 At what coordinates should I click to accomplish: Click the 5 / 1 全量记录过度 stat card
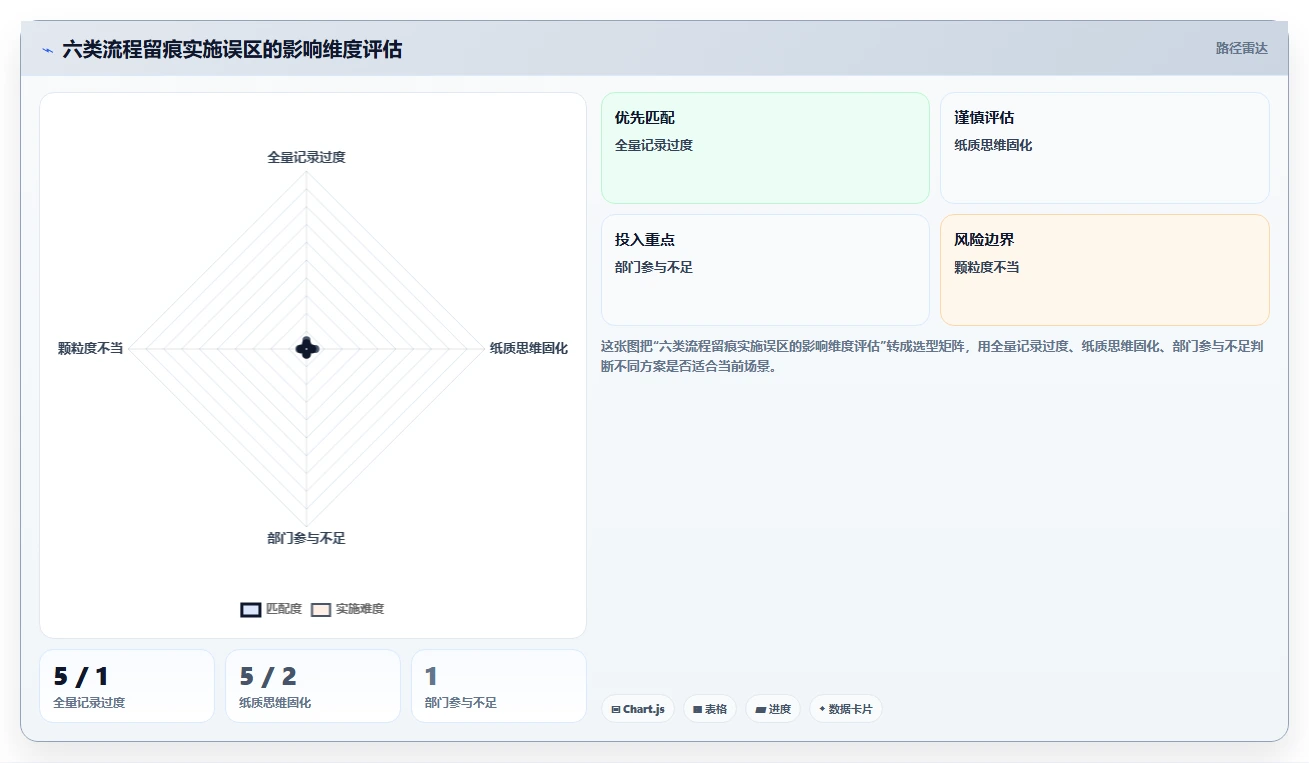(127, 686)
